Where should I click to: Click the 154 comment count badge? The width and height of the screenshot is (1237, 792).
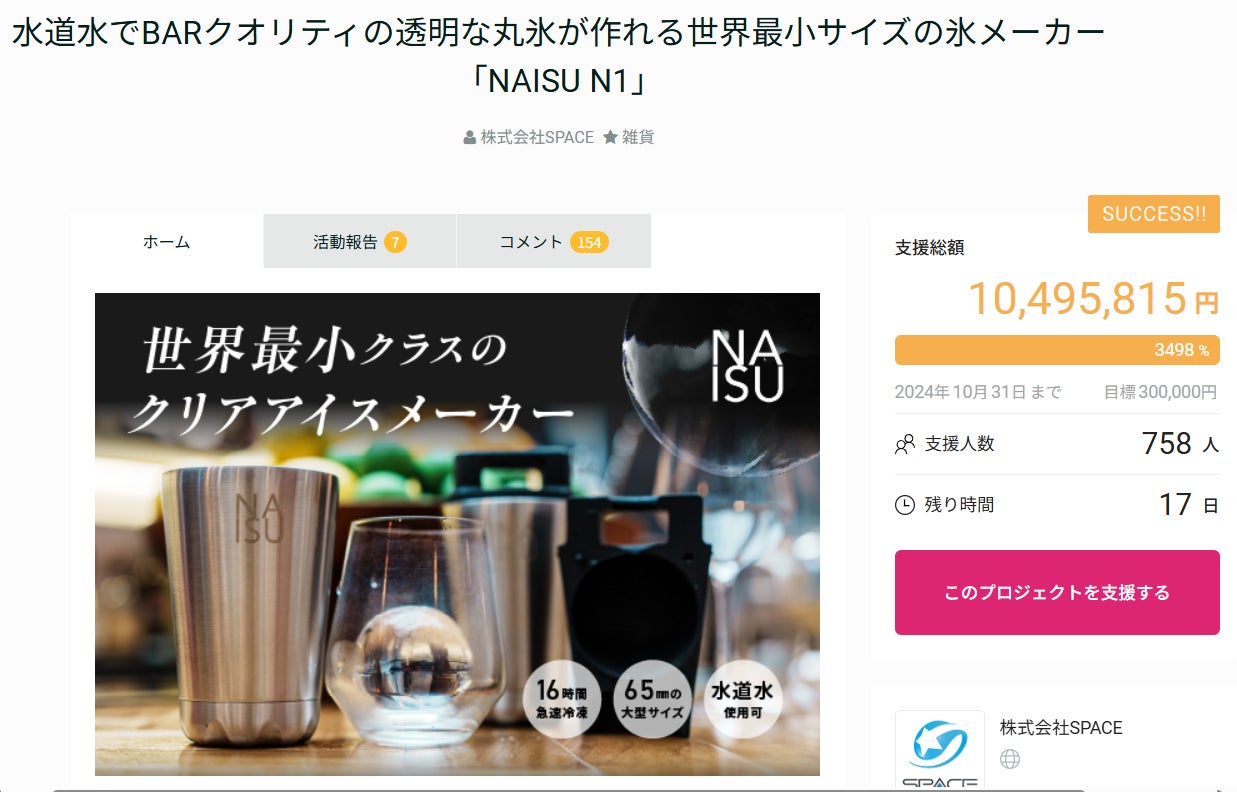tap(589, 242)
